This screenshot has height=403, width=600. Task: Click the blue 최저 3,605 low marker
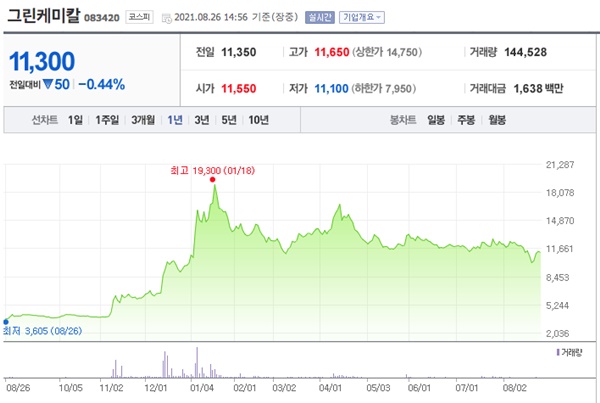[6, 322]
